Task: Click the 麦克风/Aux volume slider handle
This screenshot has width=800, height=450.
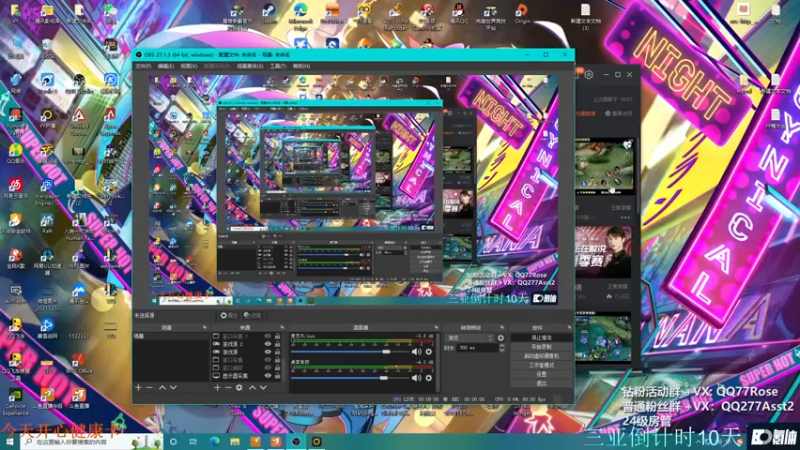Action: 386,352
